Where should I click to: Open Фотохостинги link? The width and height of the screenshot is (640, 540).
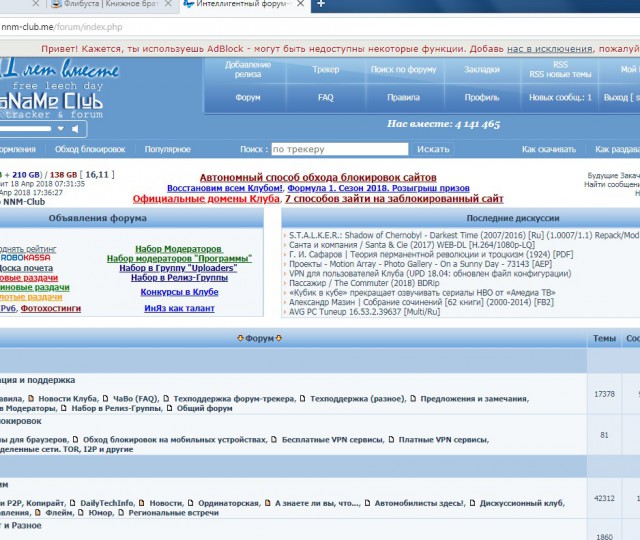(51, 309)
